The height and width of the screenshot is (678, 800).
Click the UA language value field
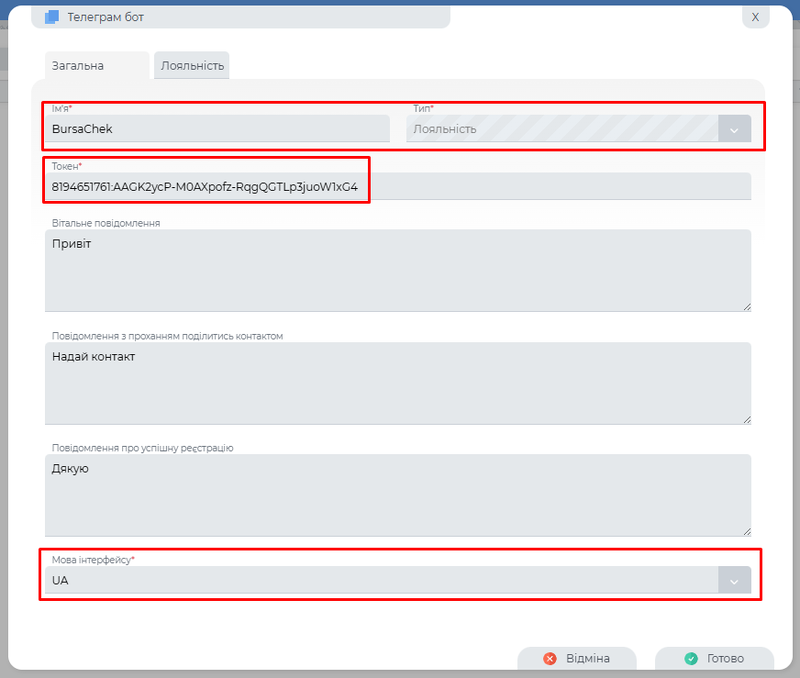click(x=380, y=580)
